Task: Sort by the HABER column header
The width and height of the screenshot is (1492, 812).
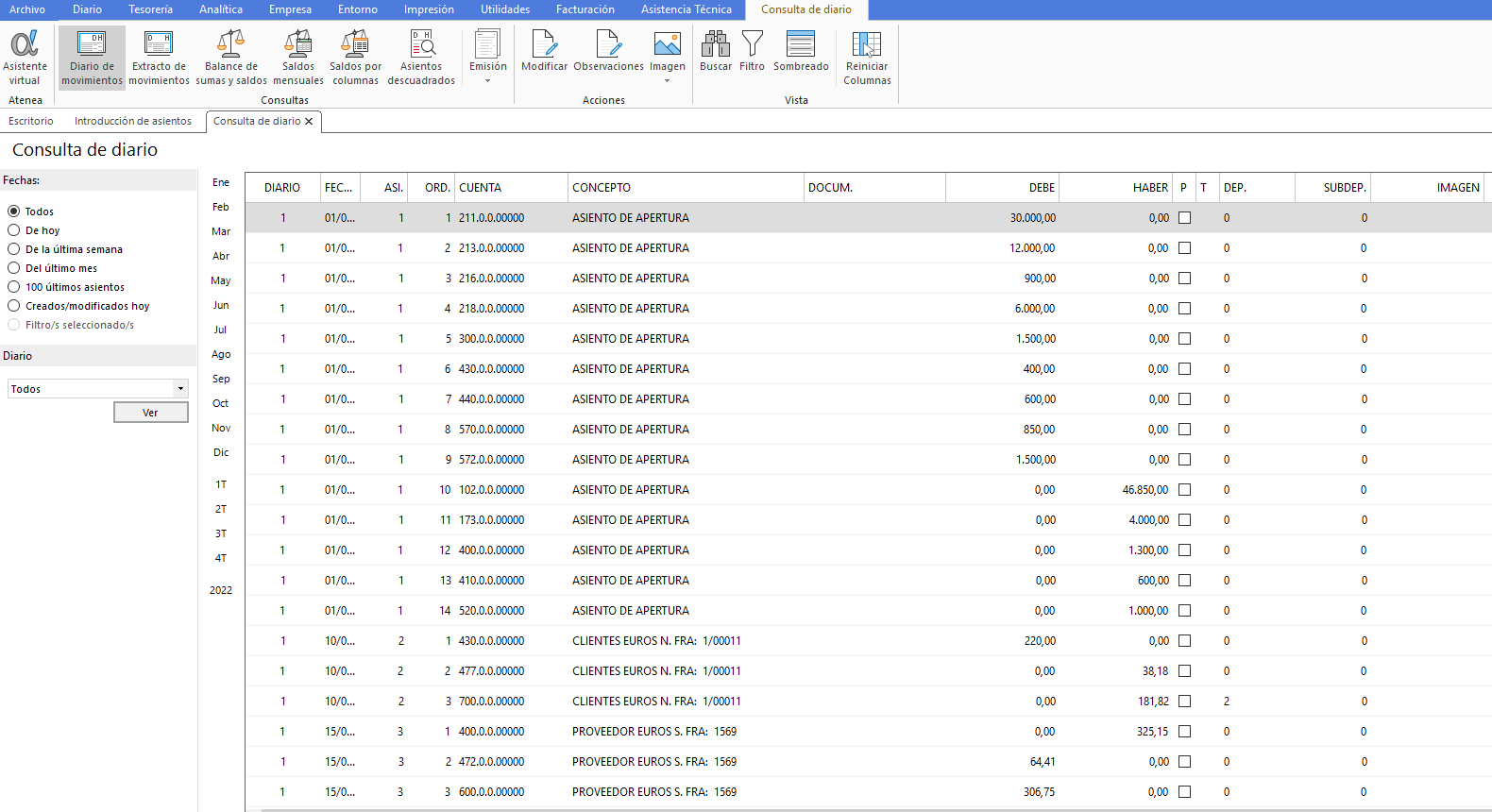Action: click(1115, 188)
